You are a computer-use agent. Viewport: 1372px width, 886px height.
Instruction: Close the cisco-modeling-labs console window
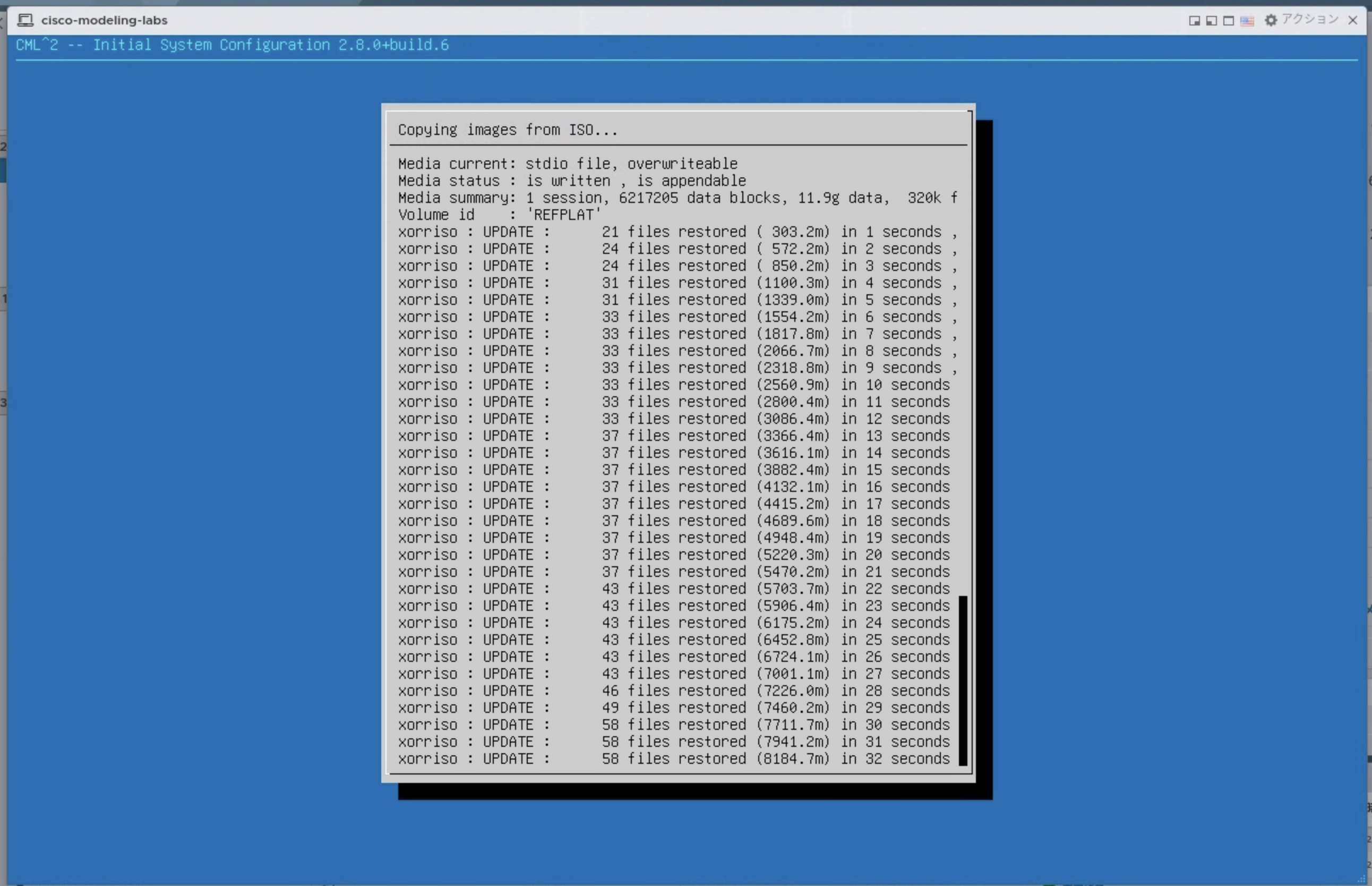tap(1353, 20)
